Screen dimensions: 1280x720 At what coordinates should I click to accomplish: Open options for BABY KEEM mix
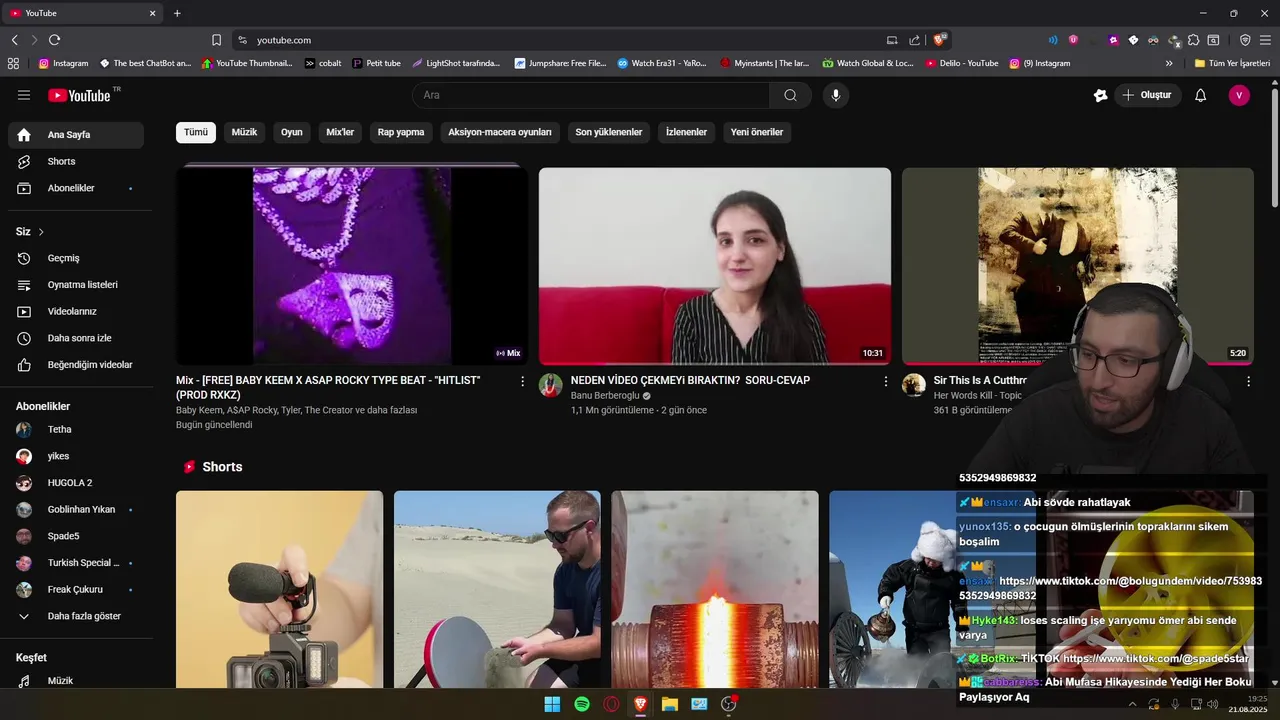point(522,381)
